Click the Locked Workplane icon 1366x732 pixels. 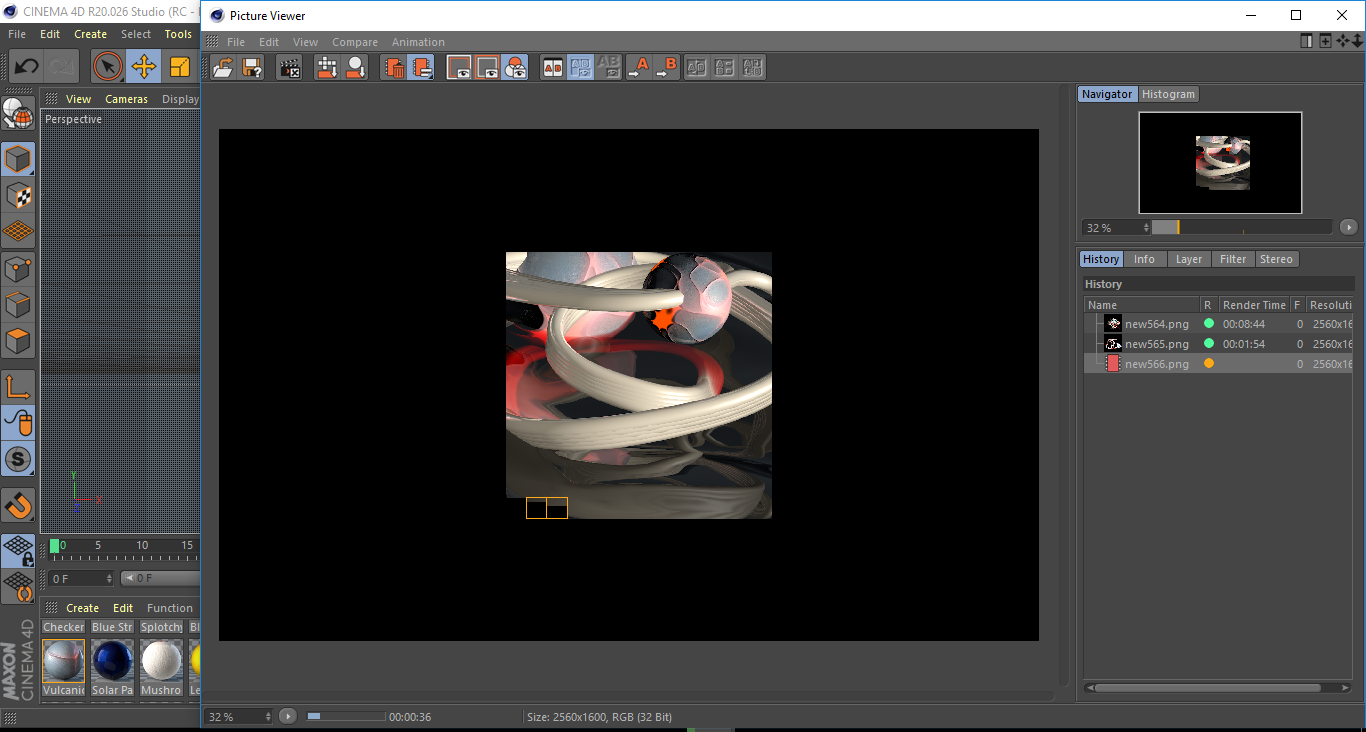[18, 550]
